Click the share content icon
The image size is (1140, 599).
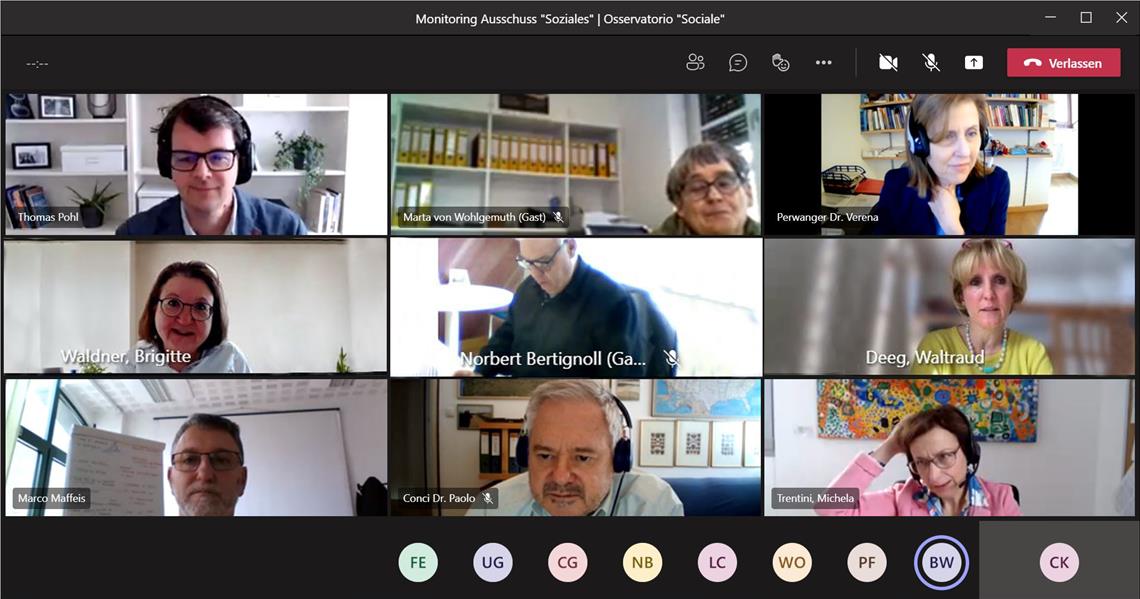click(x=973, y=63)
